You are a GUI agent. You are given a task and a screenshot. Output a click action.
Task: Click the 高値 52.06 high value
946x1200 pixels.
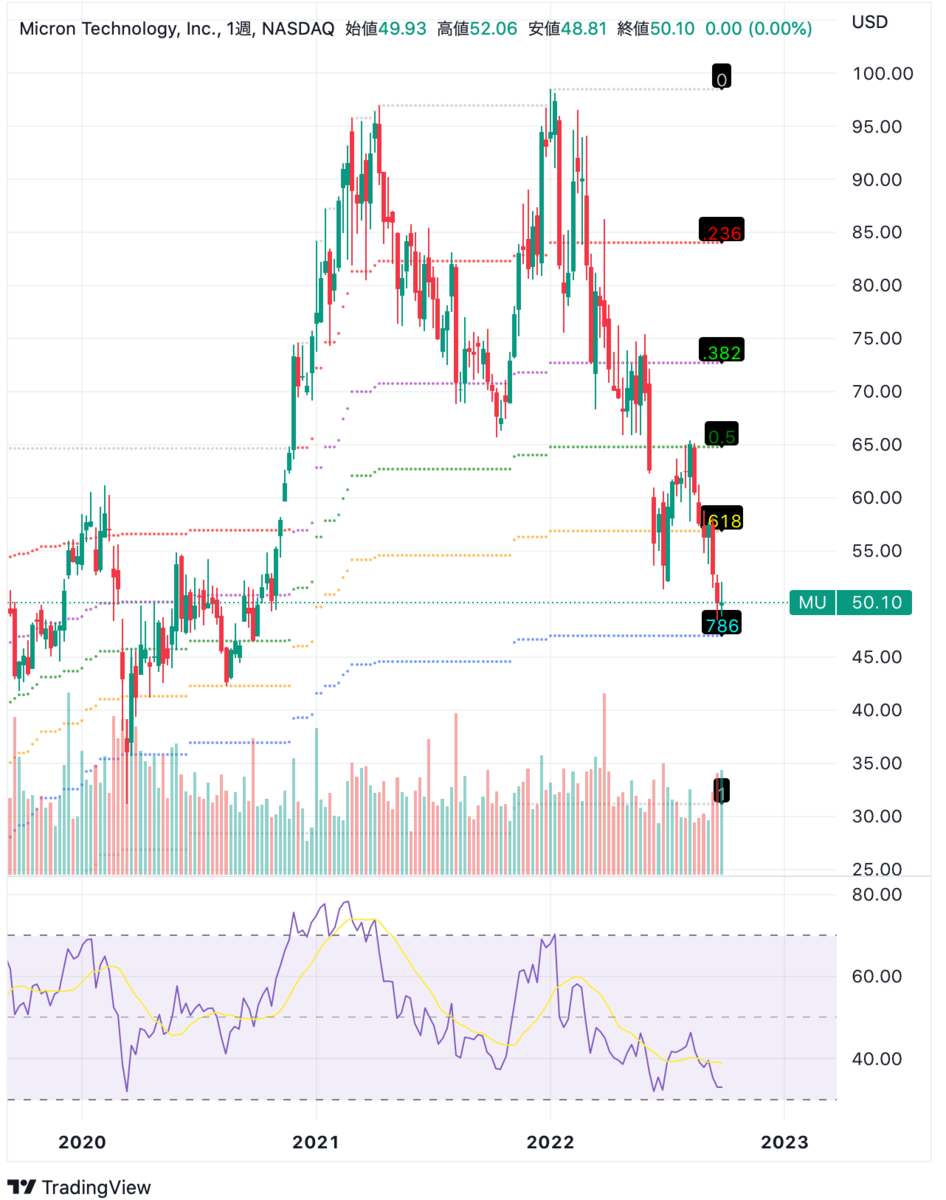(x=477, y=29)
